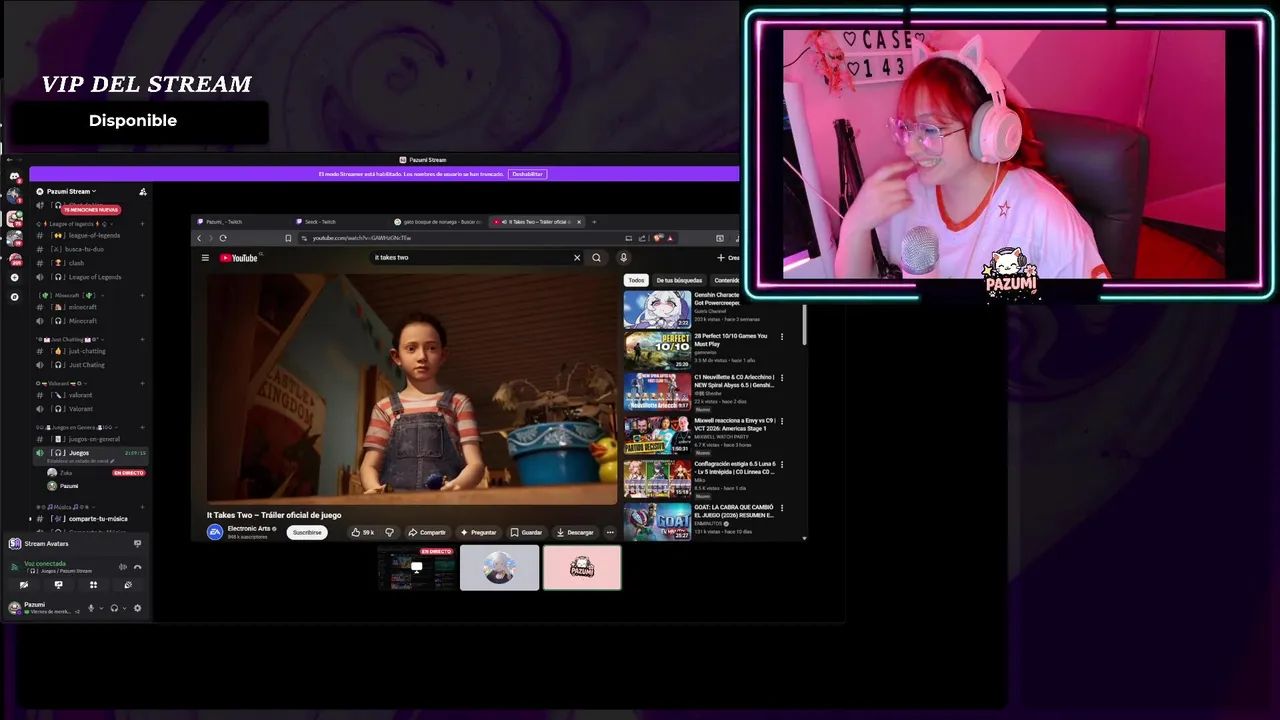
Task: Close the 'It Takes Two' browser tab
Action: click(x=580, y=222)
